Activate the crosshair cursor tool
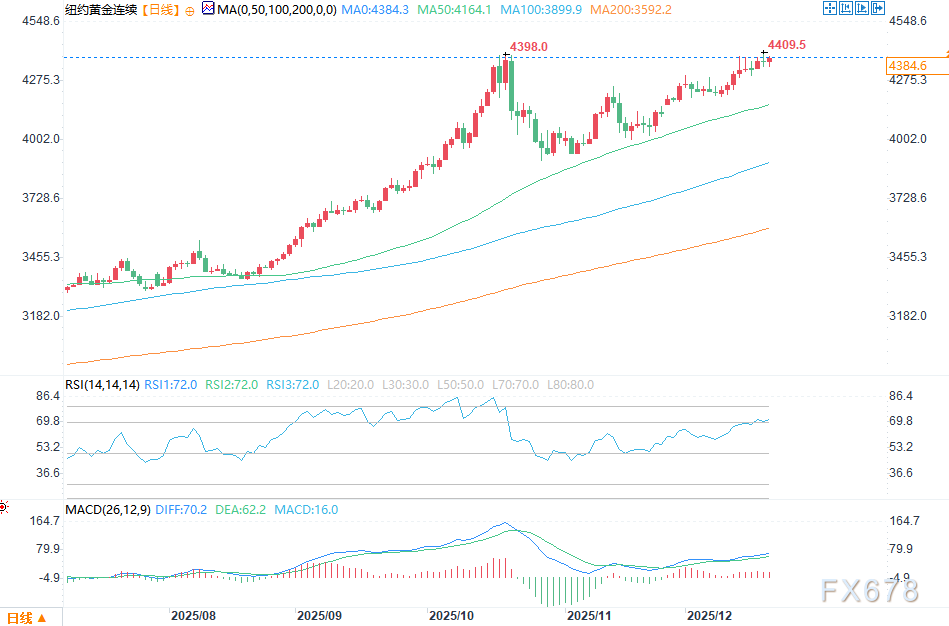This screenshot has width=949, height=626. [830, 8]
